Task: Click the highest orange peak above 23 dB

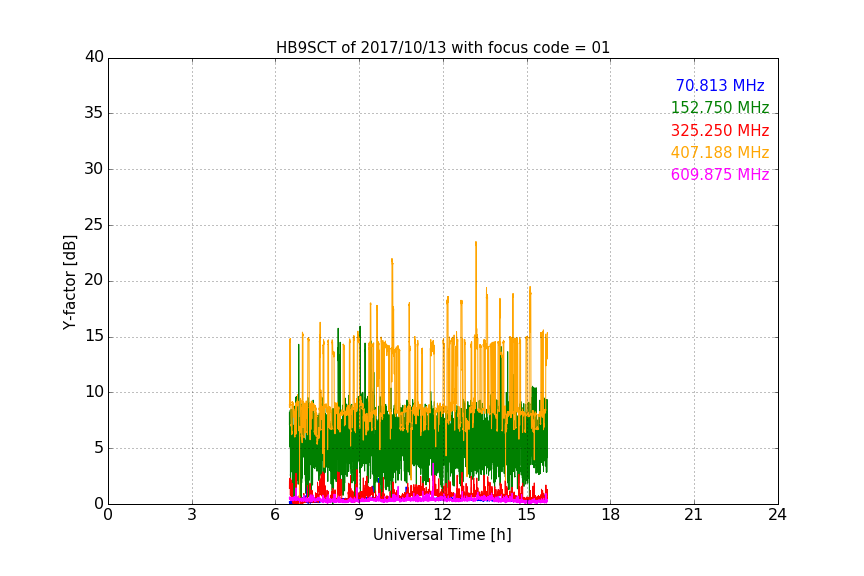Action: 476,243
